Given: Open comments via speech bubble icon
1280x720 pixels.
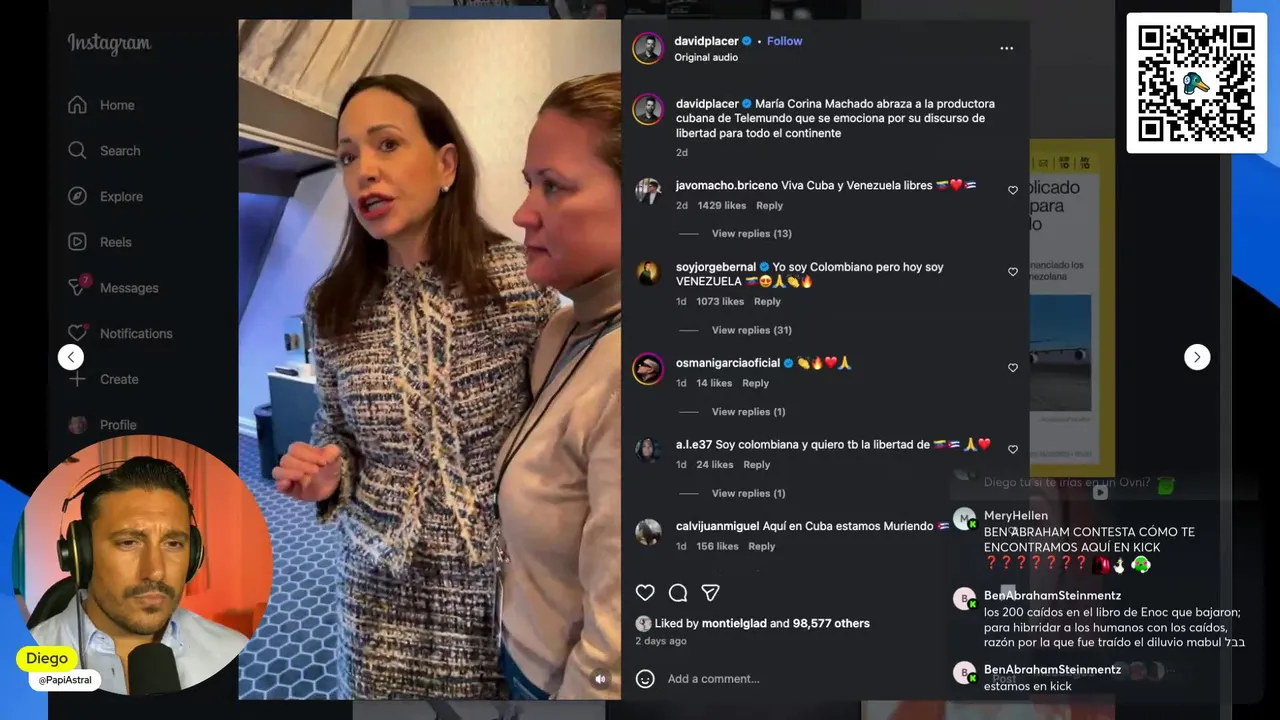Looking at the screenshot, I should coord(678,593).
